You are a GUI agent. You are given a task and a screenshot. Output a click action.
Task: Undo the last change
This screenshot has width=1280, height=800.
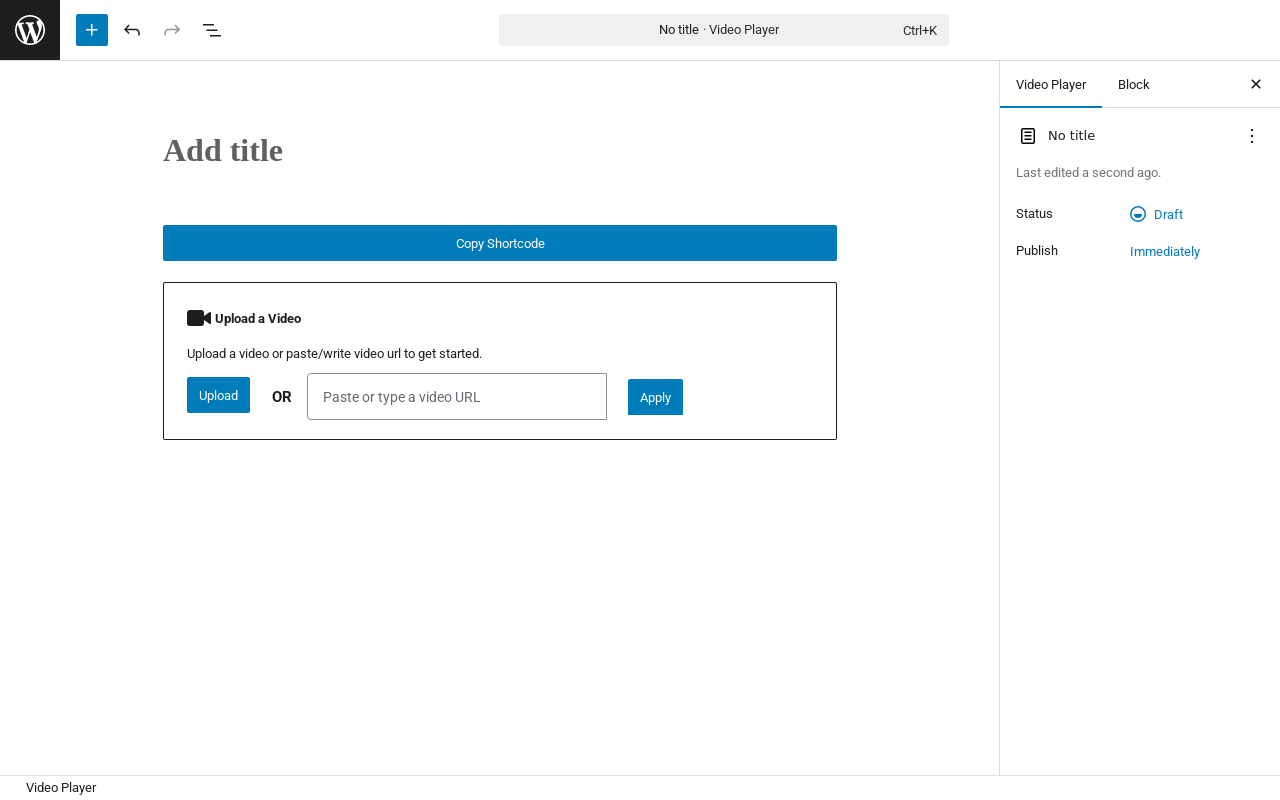[132, 30]
